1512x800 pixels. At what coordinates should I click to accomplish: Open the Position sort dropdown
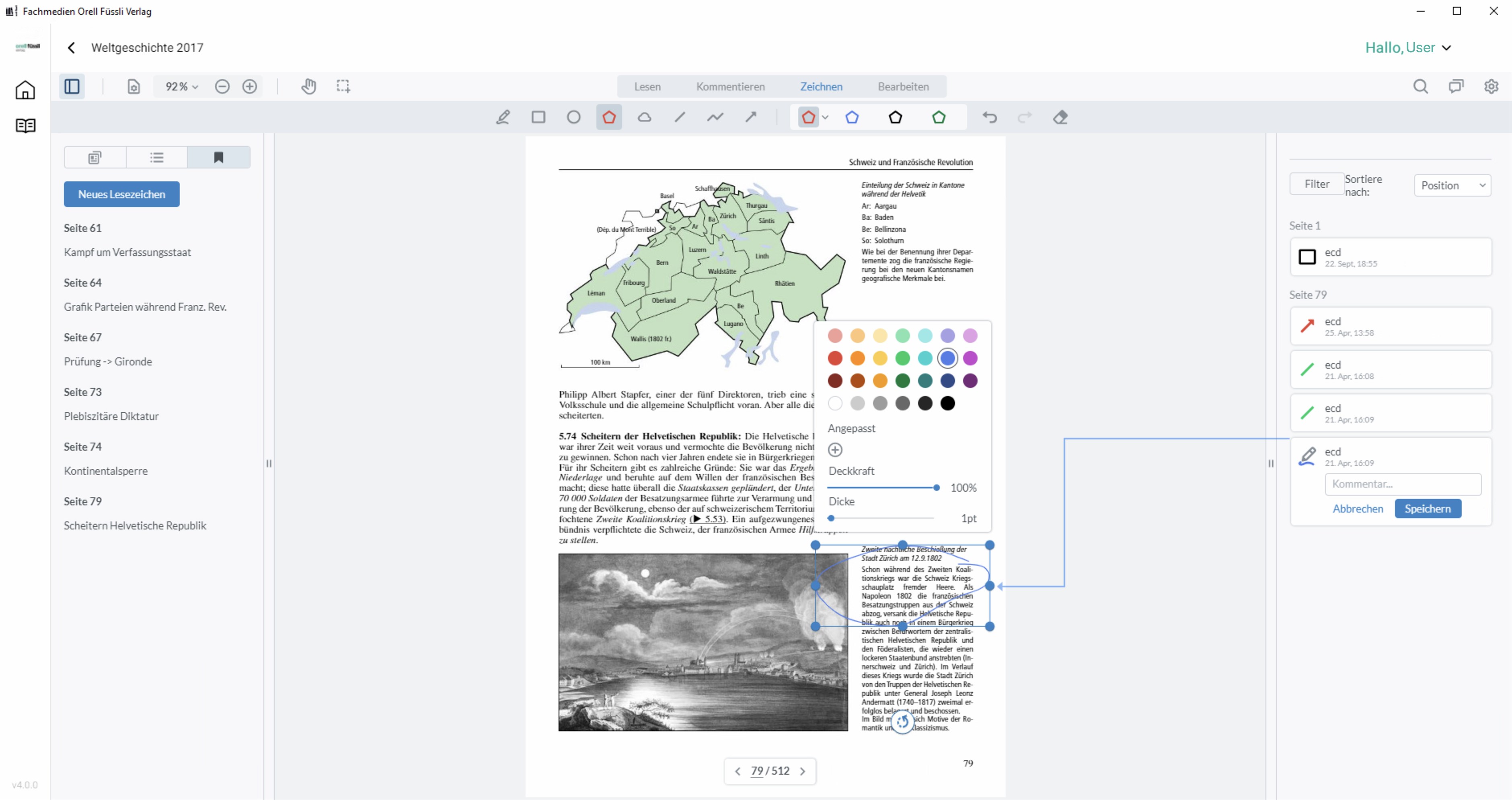(x=1452, y=185)
